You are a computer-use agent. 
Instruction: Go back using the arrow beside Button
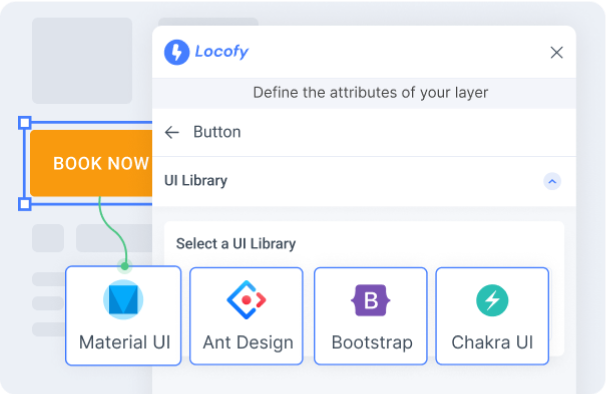pos(172,132)
